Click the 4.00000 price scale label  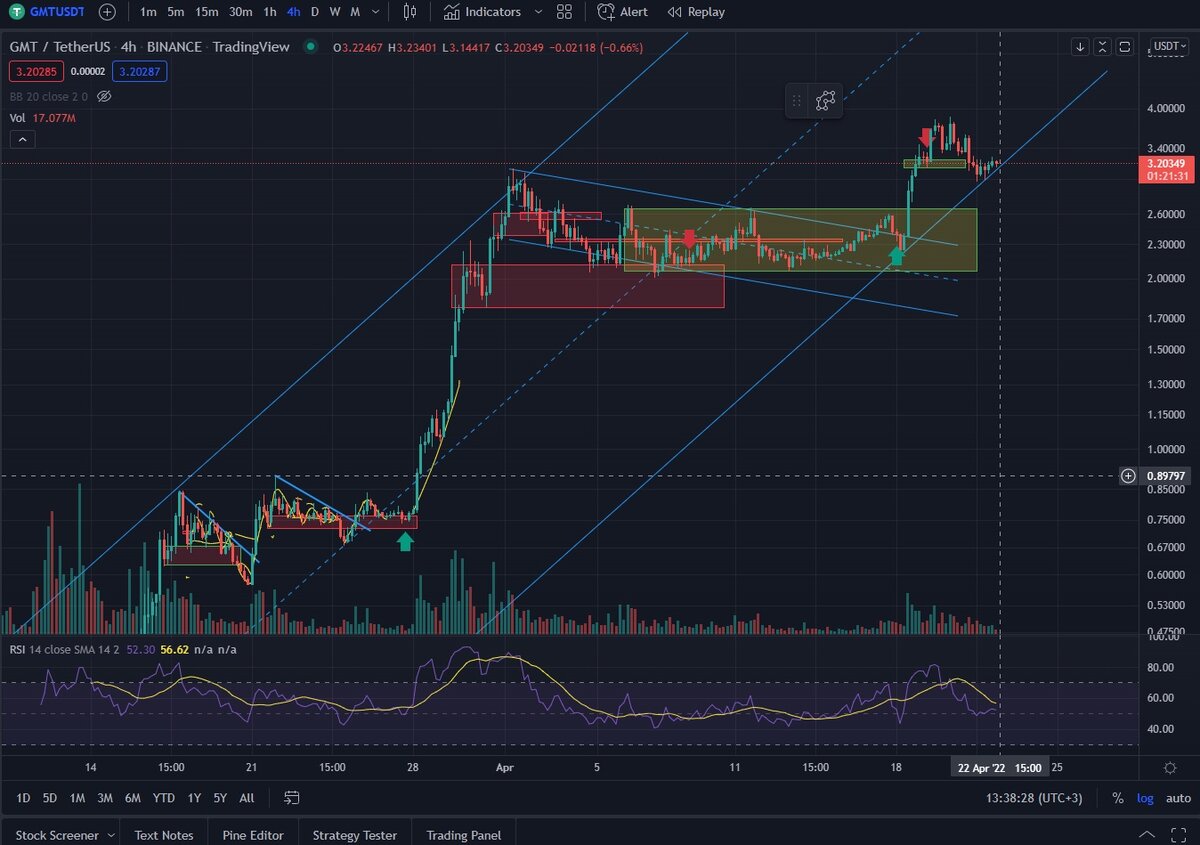tap(1168, 108)
